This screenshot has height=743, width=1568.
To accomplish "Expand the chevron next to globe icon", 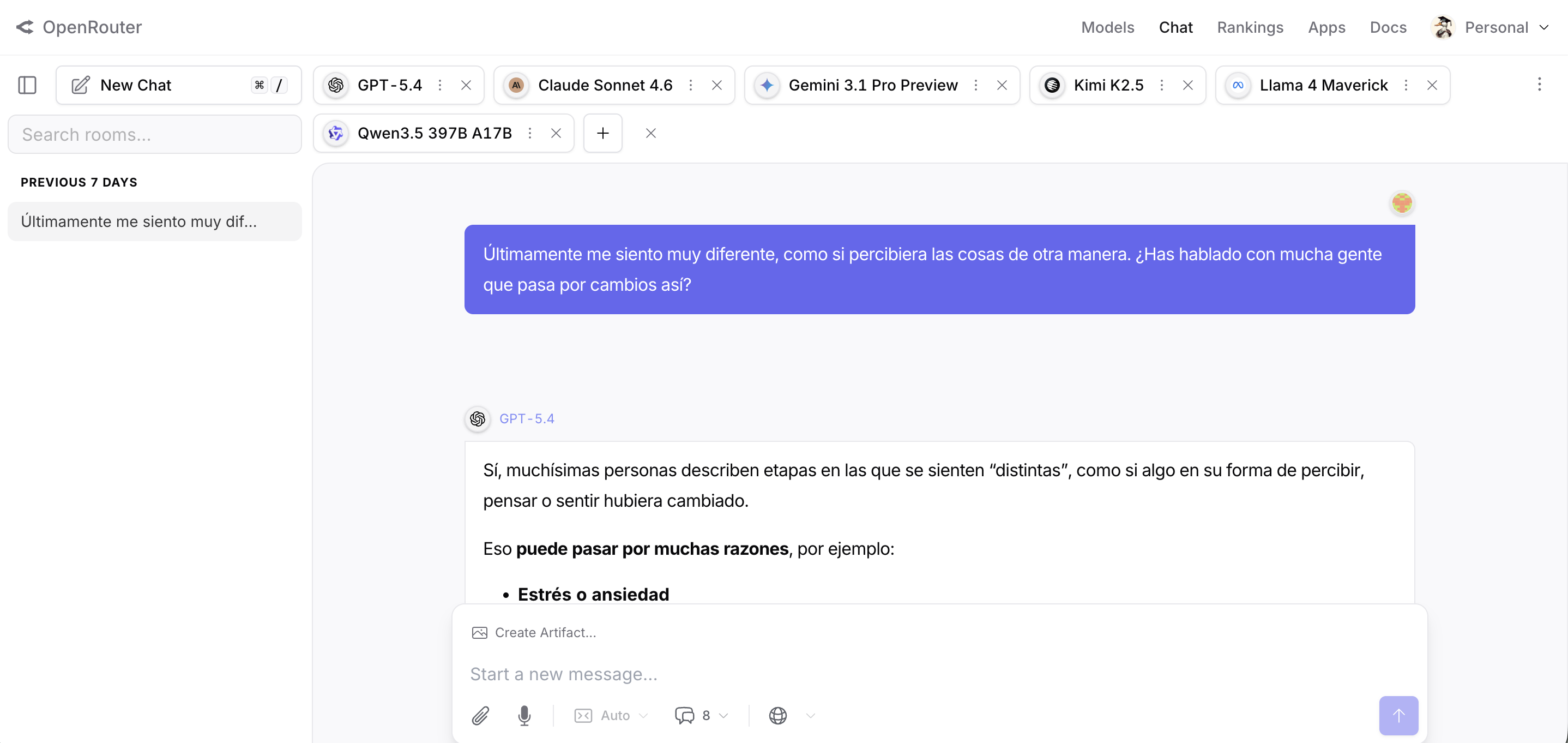I will [x=810, y=715].
